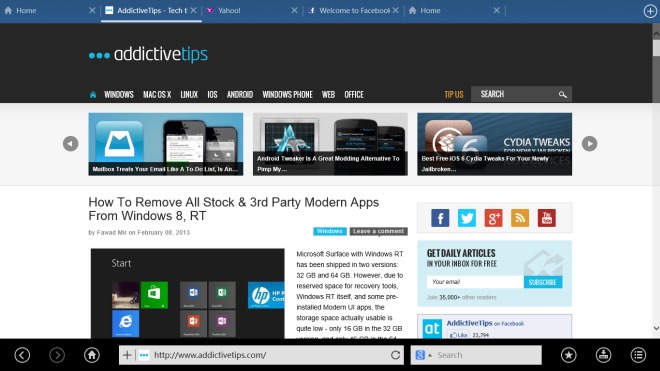Image resolution: width=660 pixels, height=371 pixels.
Task: Open the RSS feed icon
Action: (520, 218)
